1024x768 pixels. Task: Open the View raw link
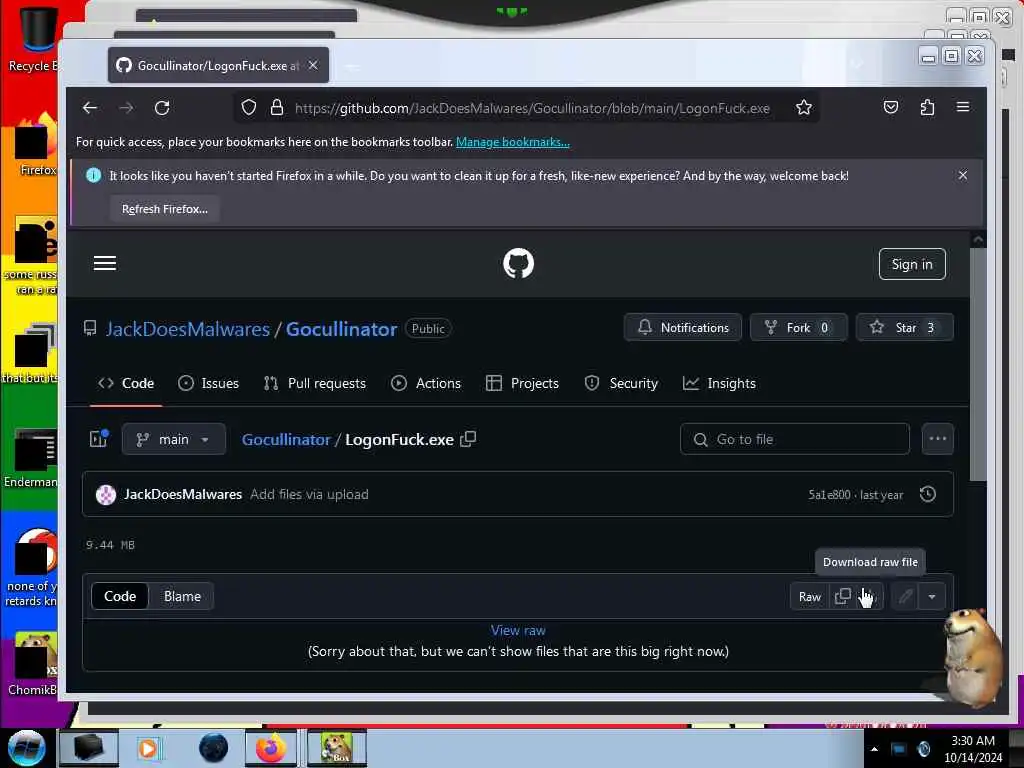pos(518,630)
